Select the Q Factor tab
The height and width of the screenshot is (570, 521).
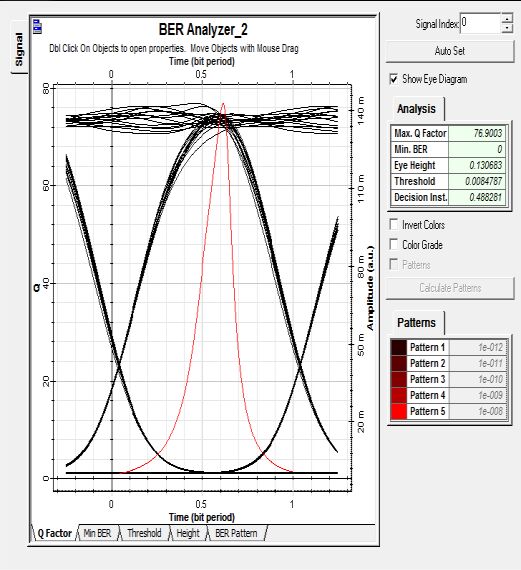(x=55, y=533)
